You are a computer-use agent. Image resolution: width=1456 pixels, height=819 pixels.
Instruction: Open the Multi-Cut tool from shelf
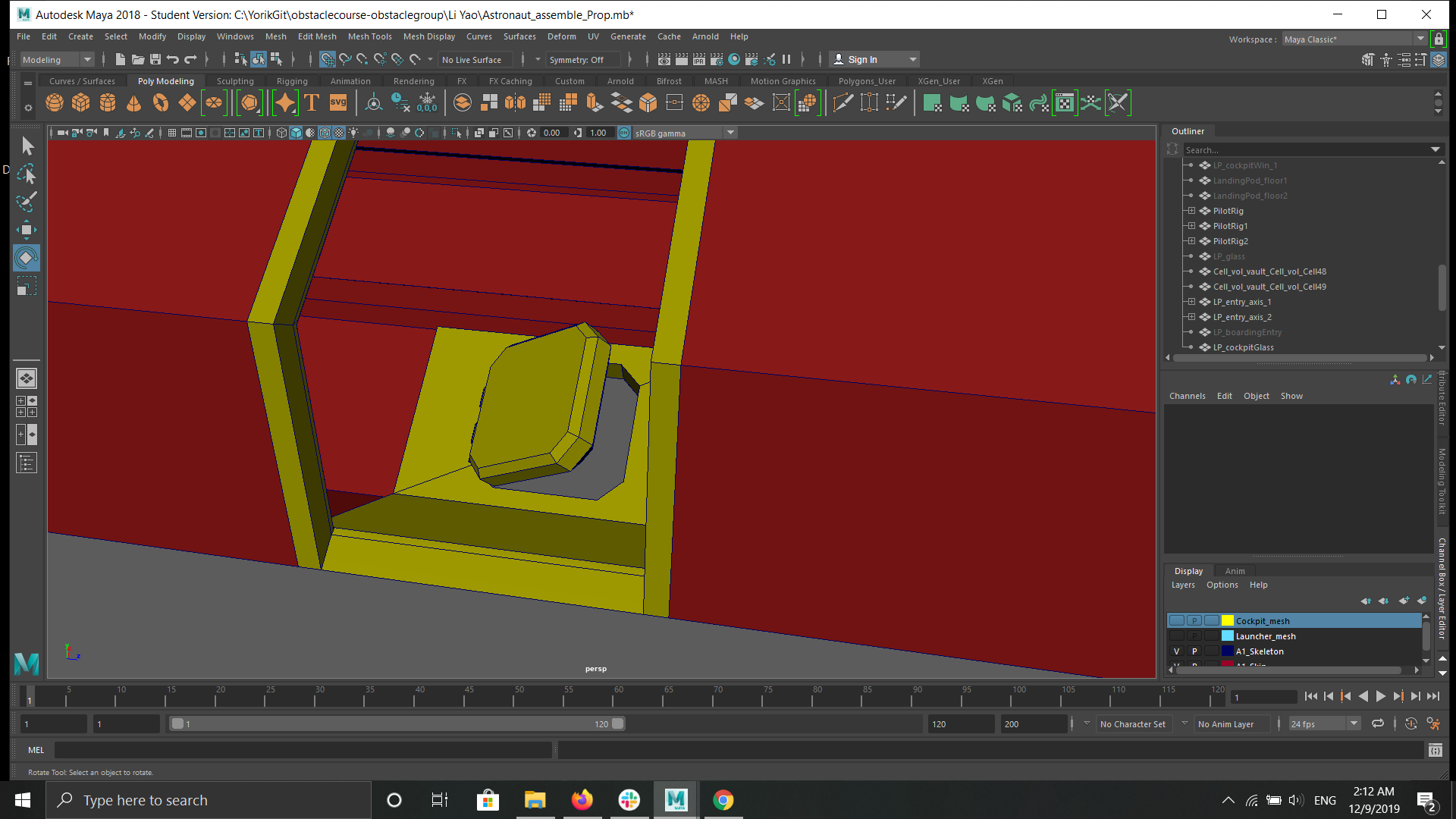[x=843, y=102]
